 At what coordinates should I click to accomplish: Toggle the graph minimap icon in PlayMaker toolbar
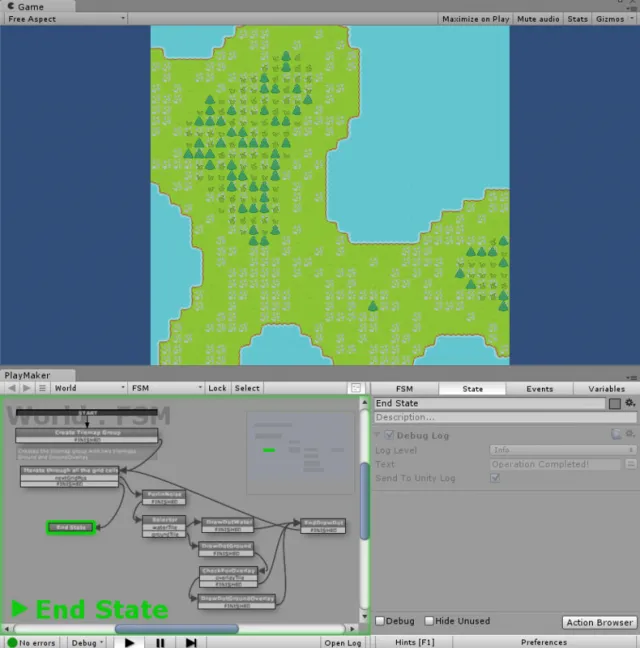pos(356,388)
